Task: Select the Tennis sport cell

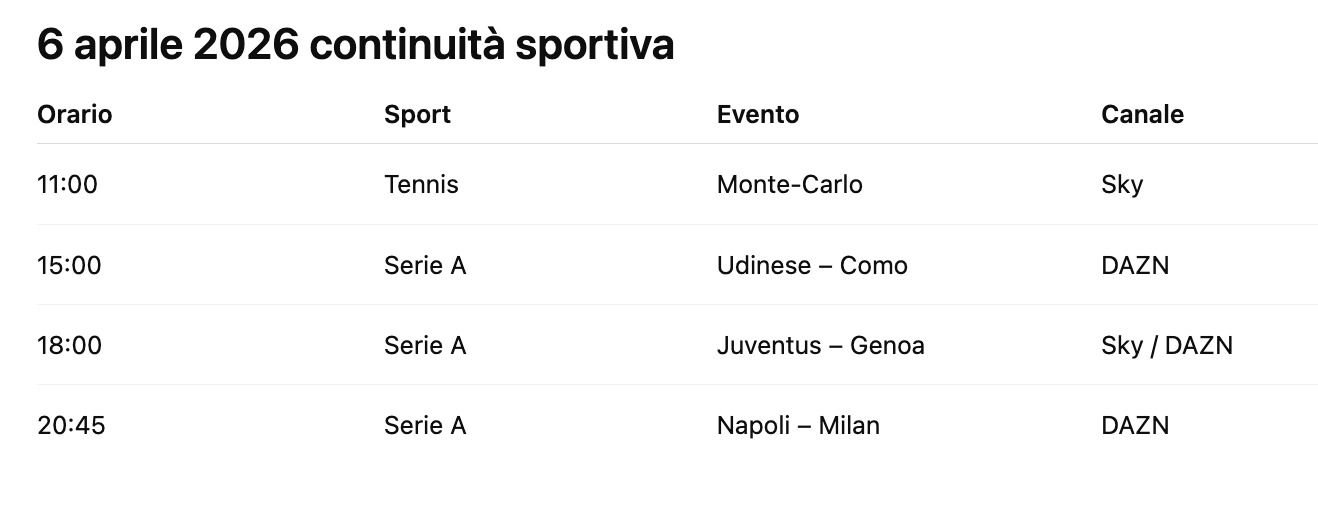Action: point(421,185)
